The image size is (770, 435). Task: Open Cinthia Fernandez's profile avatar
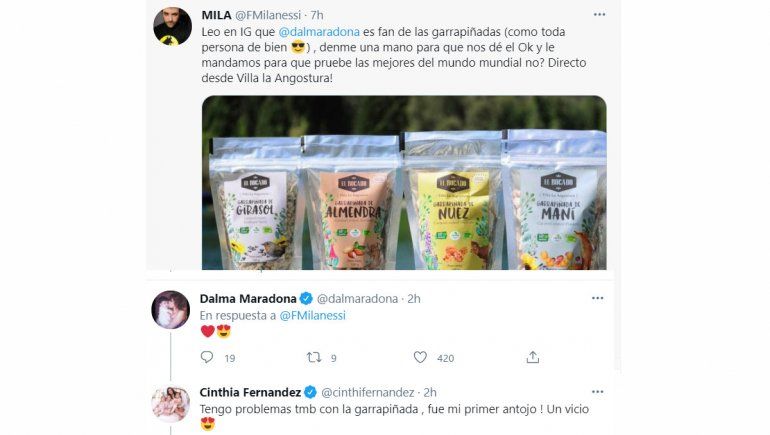[171, 403]
